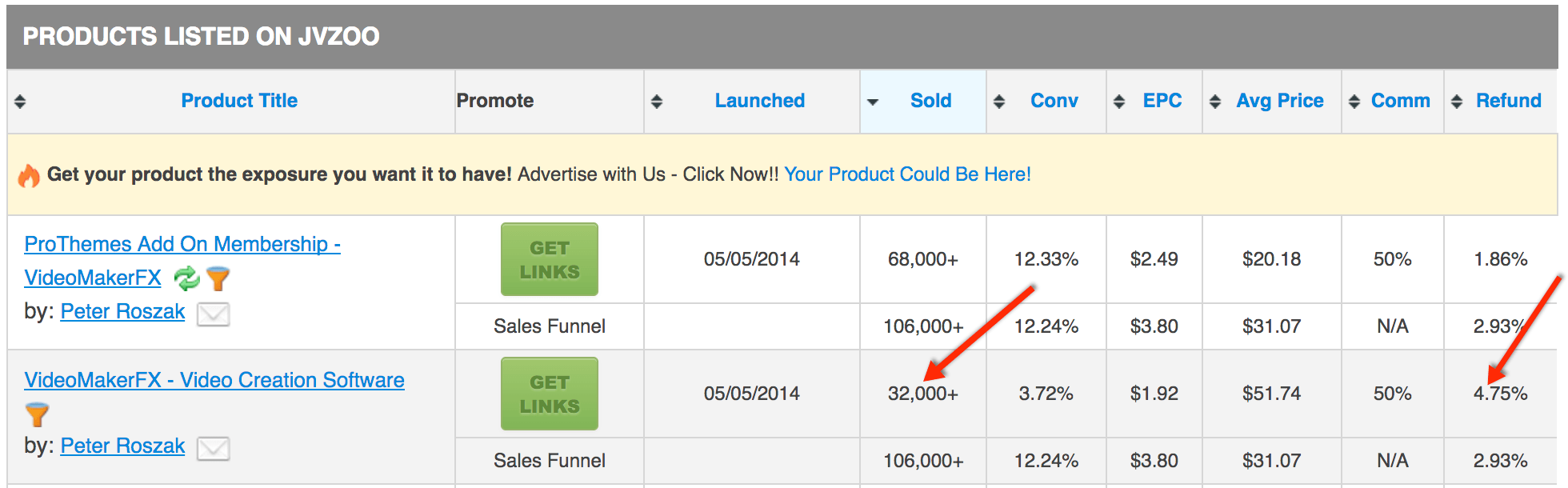Click sort arrows left of Product Title
This screenshot has height=488, width=1568.
point(21,102)
